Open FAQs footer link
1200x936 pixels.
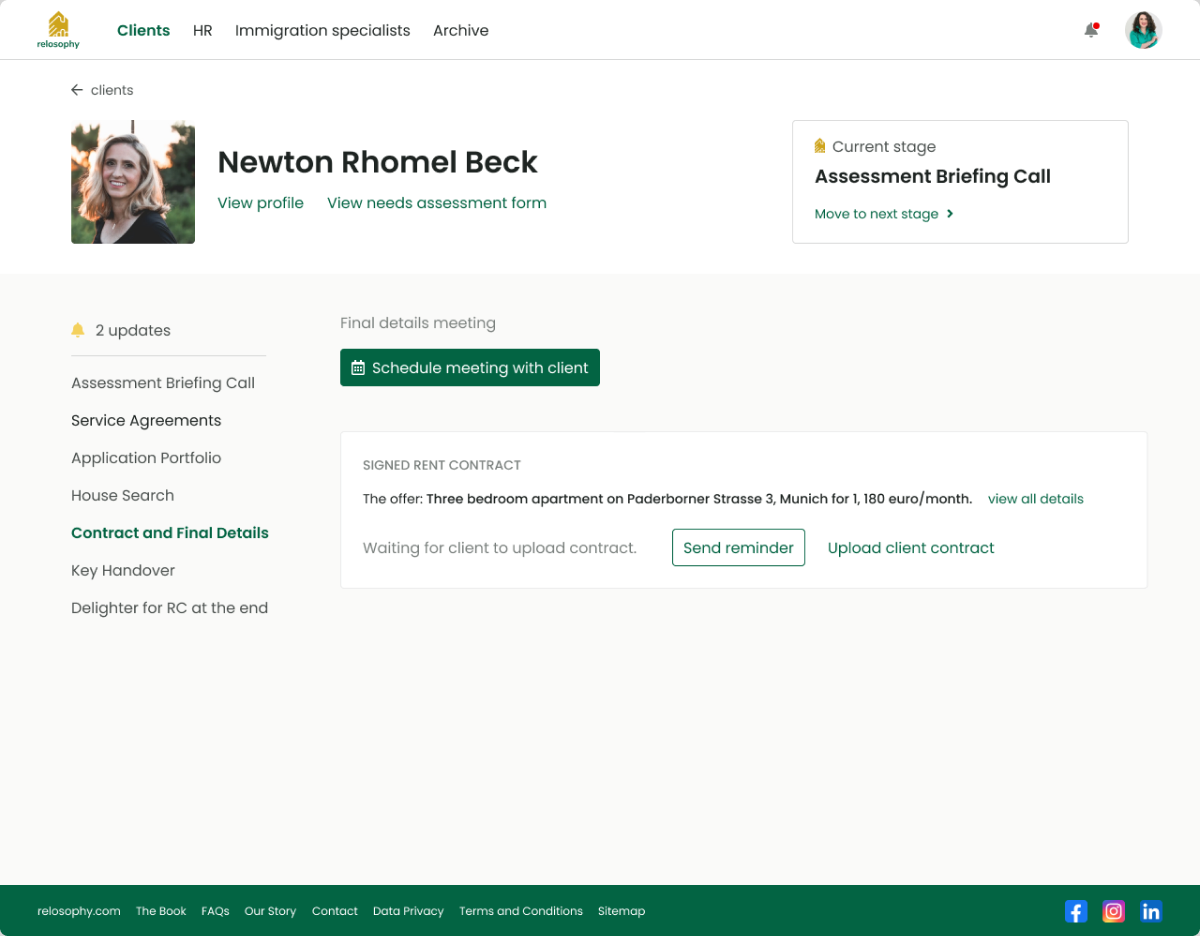point(215,911)
